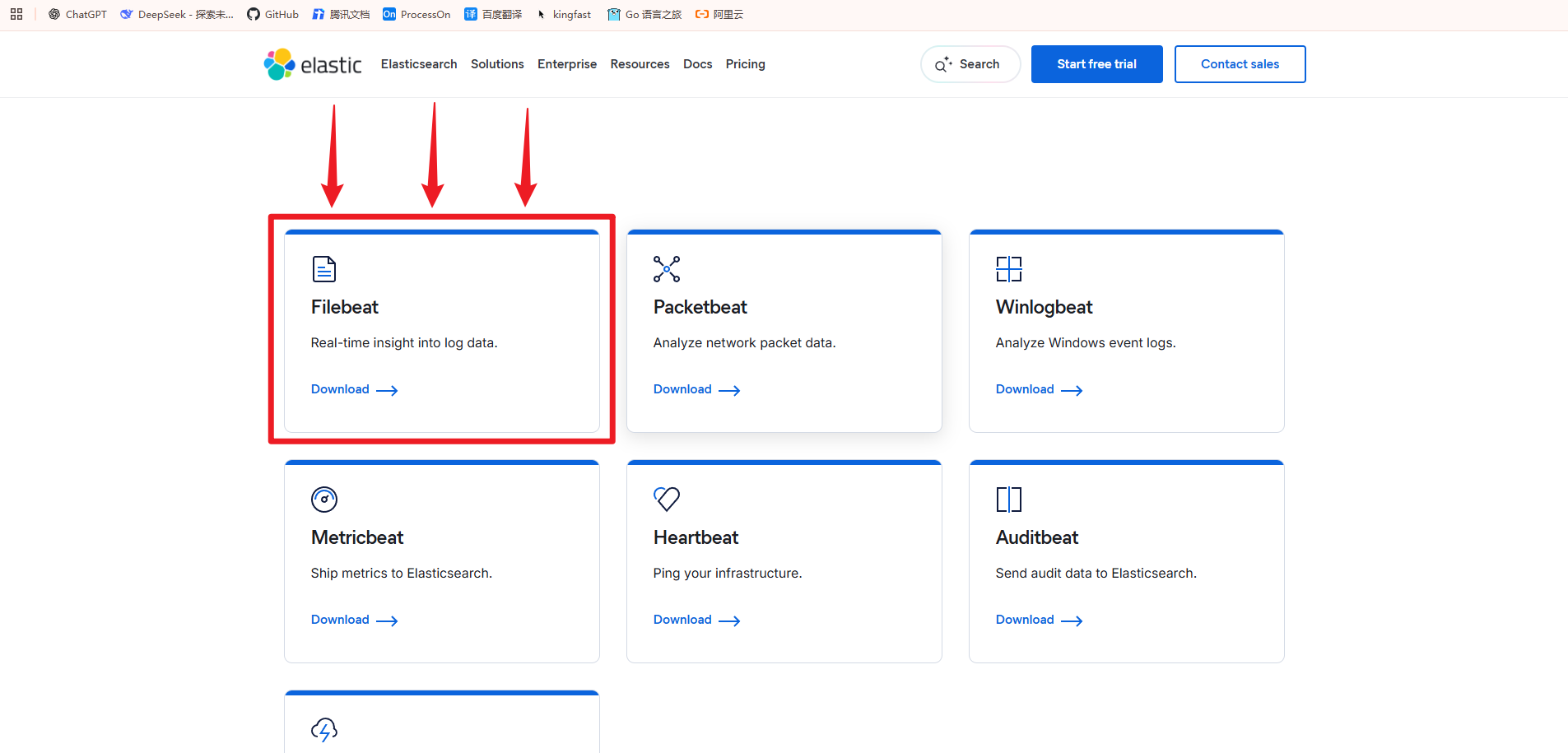Click the Heartbeat Download link
The width and height of the screenshot is (1568, 753).
697,620
